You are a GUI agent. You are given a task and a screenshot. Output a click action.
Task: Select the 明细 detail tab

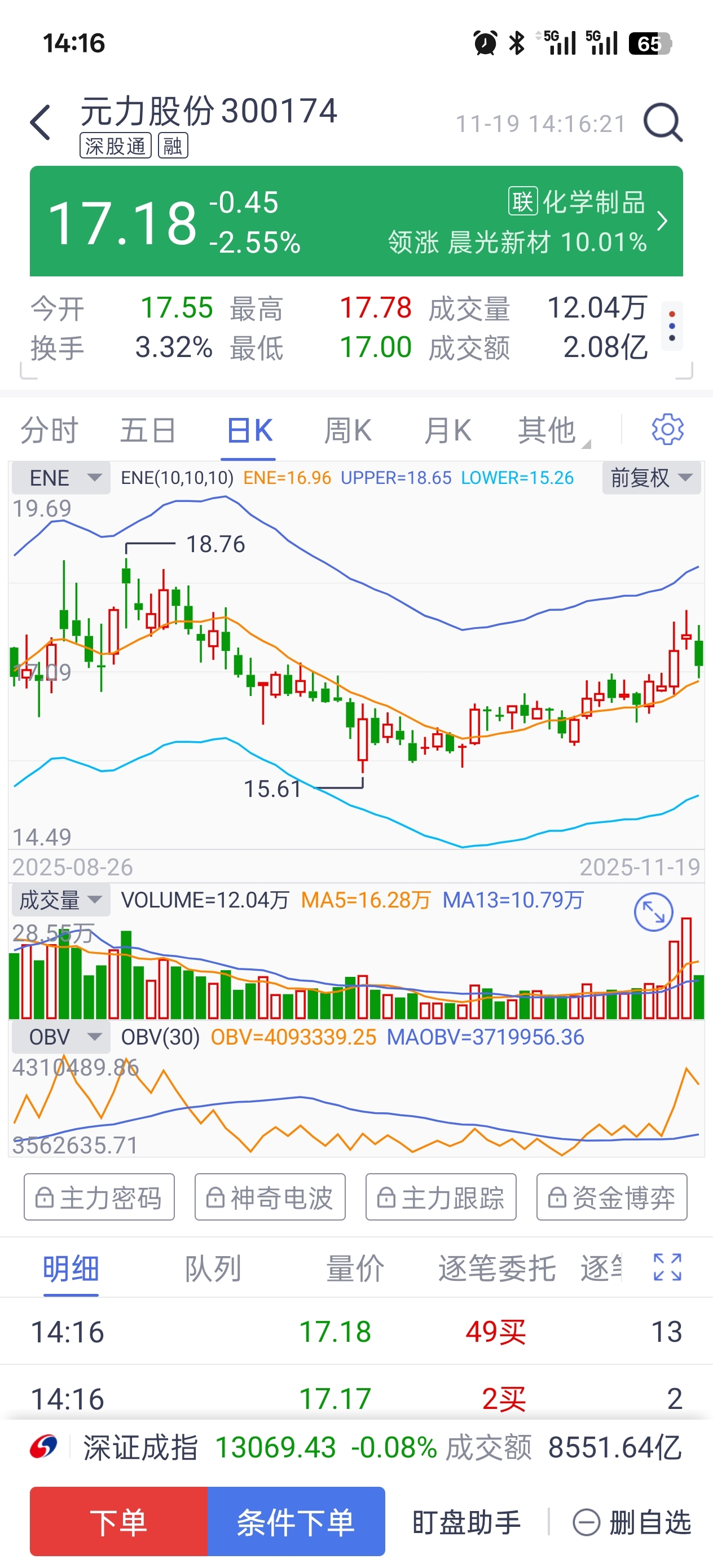click(x=71, y=1269)
